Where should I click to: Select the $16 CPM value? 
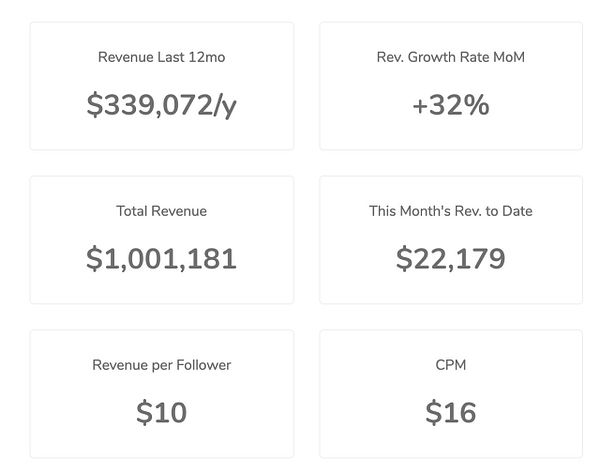[x=450, y=412]
